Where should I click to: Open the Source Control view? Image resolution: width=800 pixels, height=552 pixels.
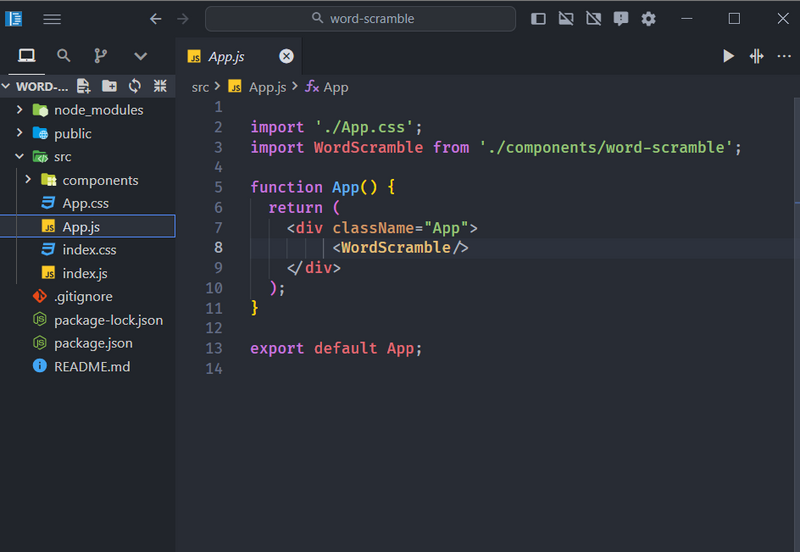(x=101, y=56)
